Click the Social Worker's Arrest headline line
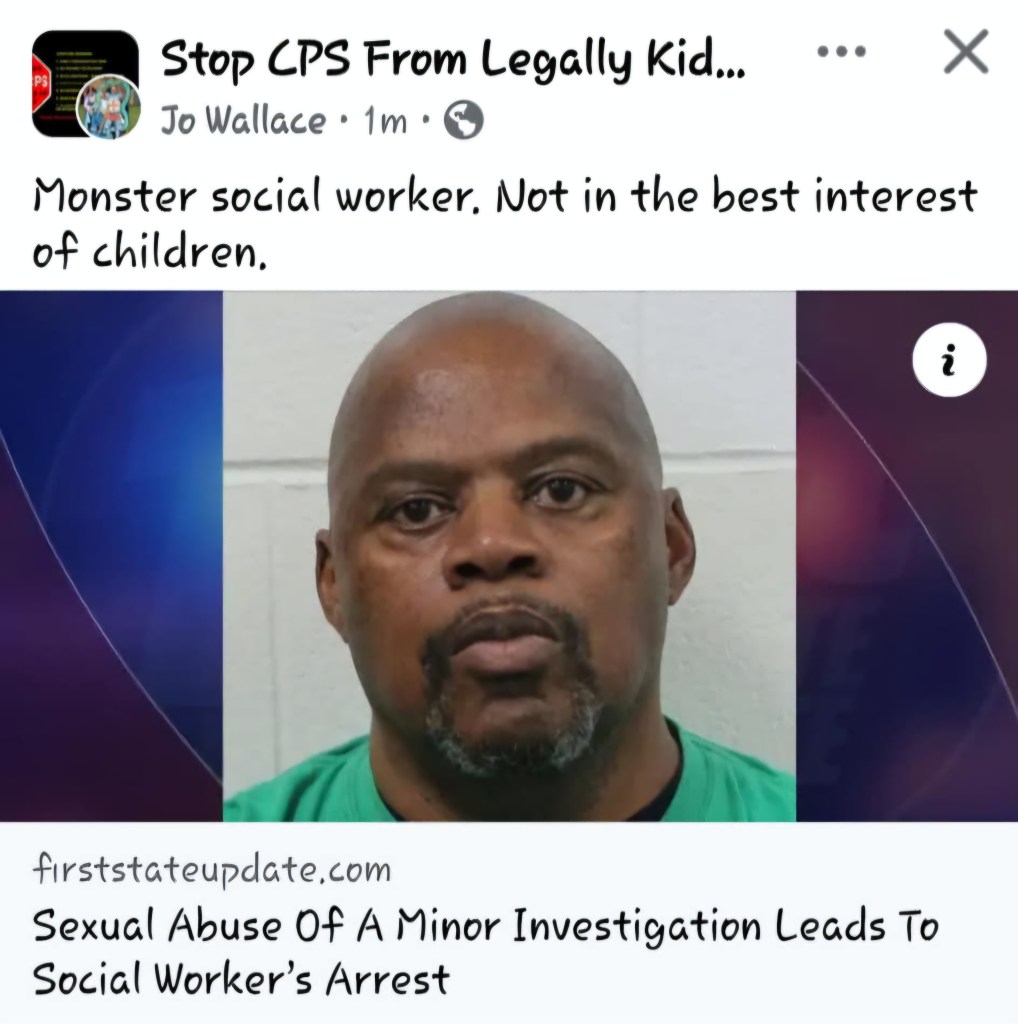1018x1024 pixels. pos(241,979)
